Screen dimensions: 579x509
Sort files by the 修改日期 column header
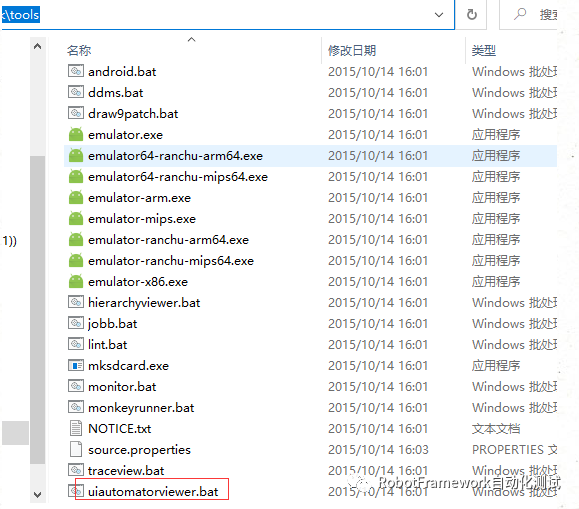(352, 50)
